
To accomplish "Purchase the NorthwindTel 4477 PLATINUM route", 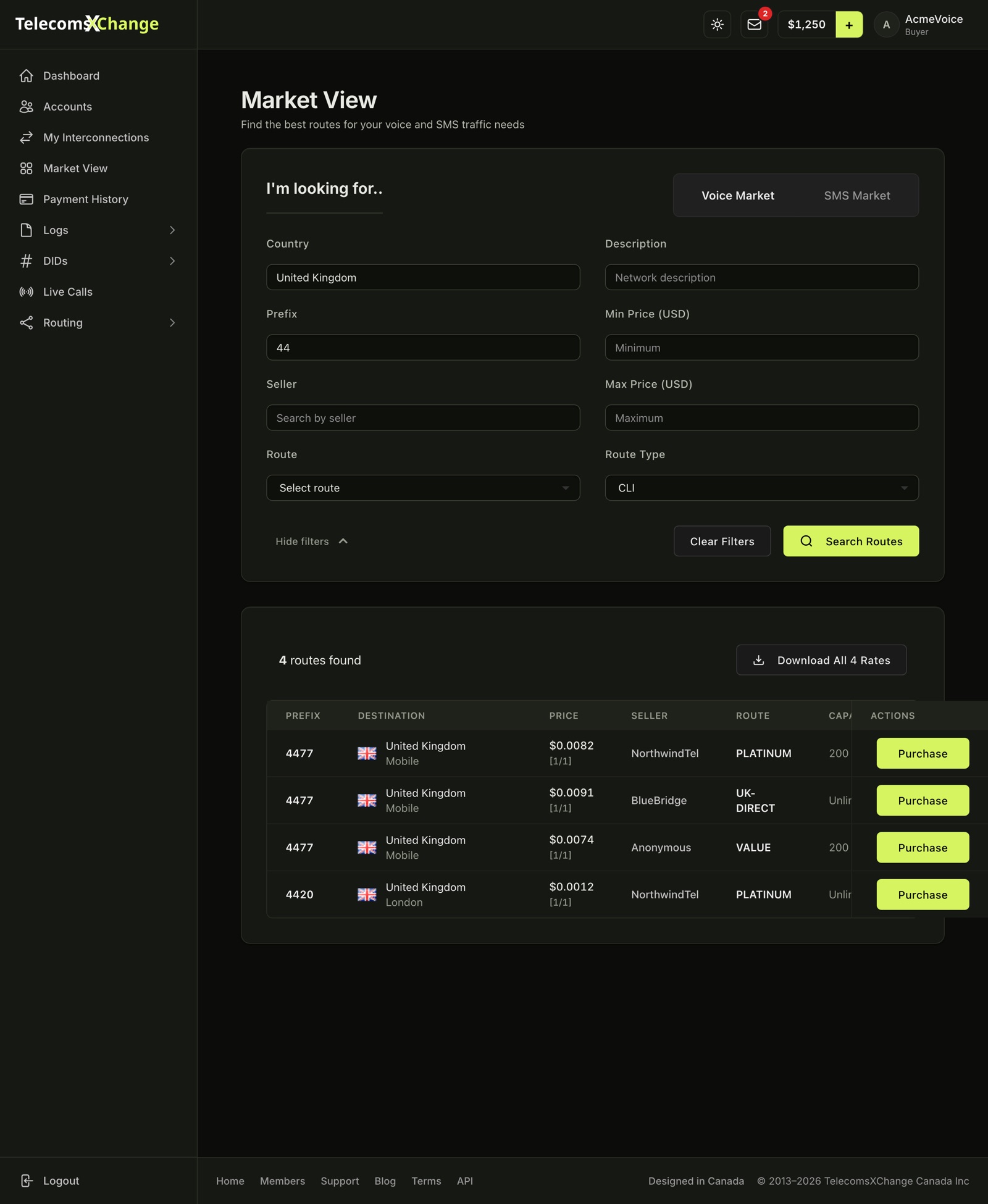I will point(923,753).
